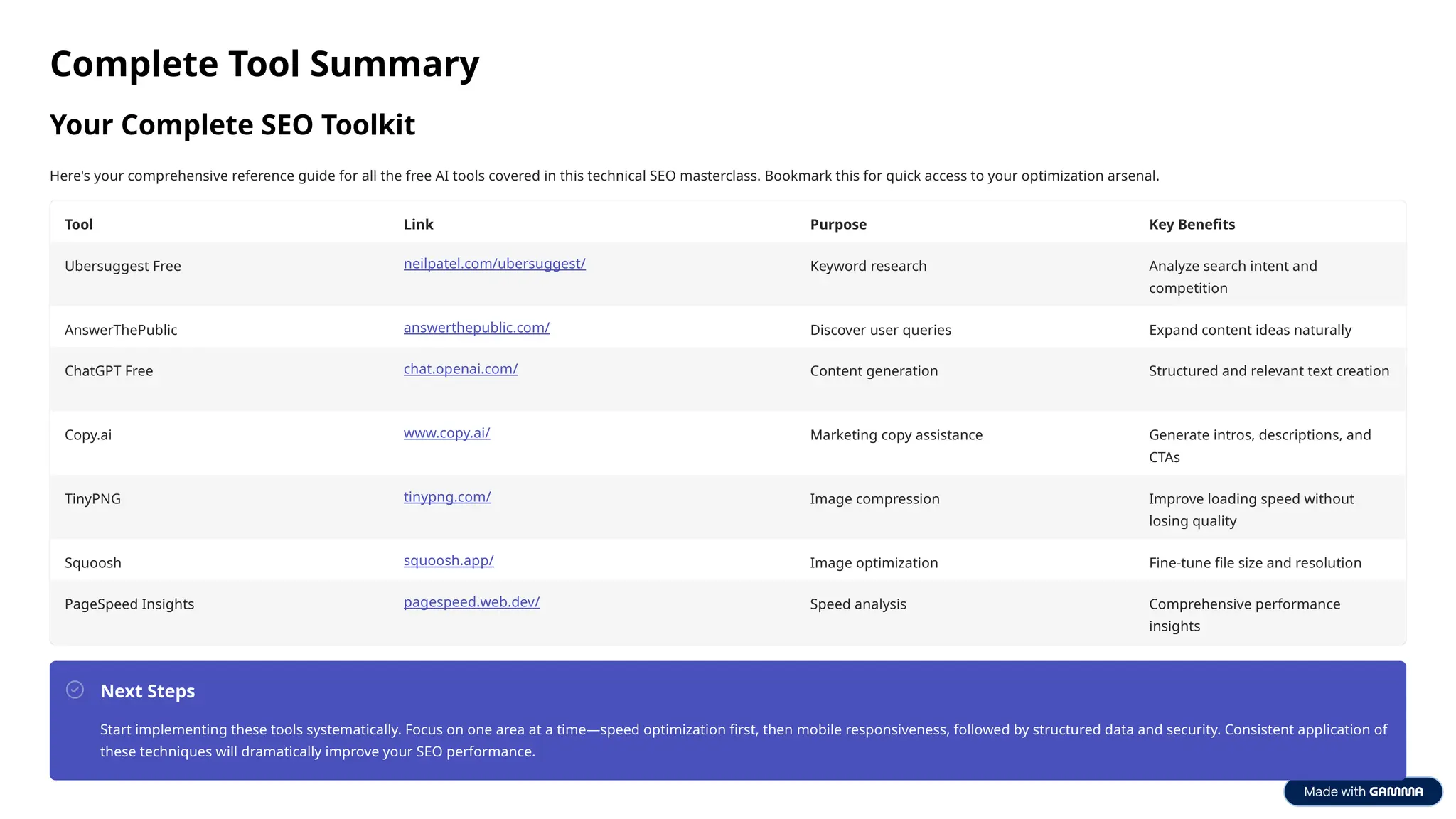Click the Tool column header
1456x819 pixels.
[x=79, y=225]
